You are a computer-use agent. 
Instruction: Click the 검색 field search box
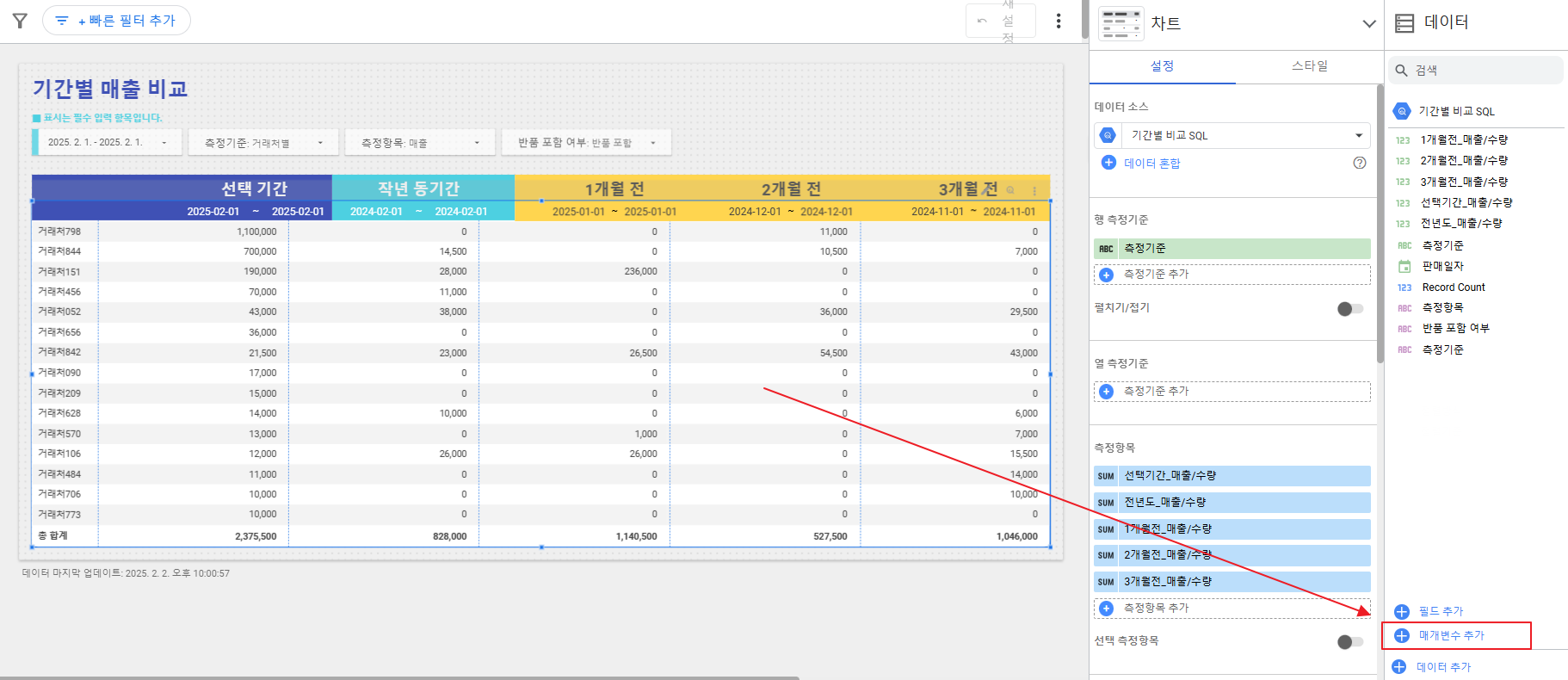point(1475,71)
